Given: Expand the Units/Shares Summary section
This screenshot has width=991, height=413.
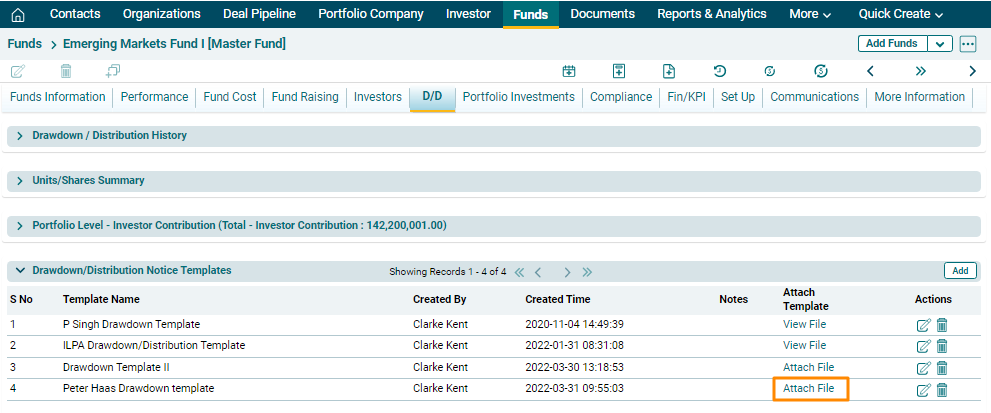Looking at the screenshot, I should 20,181.
